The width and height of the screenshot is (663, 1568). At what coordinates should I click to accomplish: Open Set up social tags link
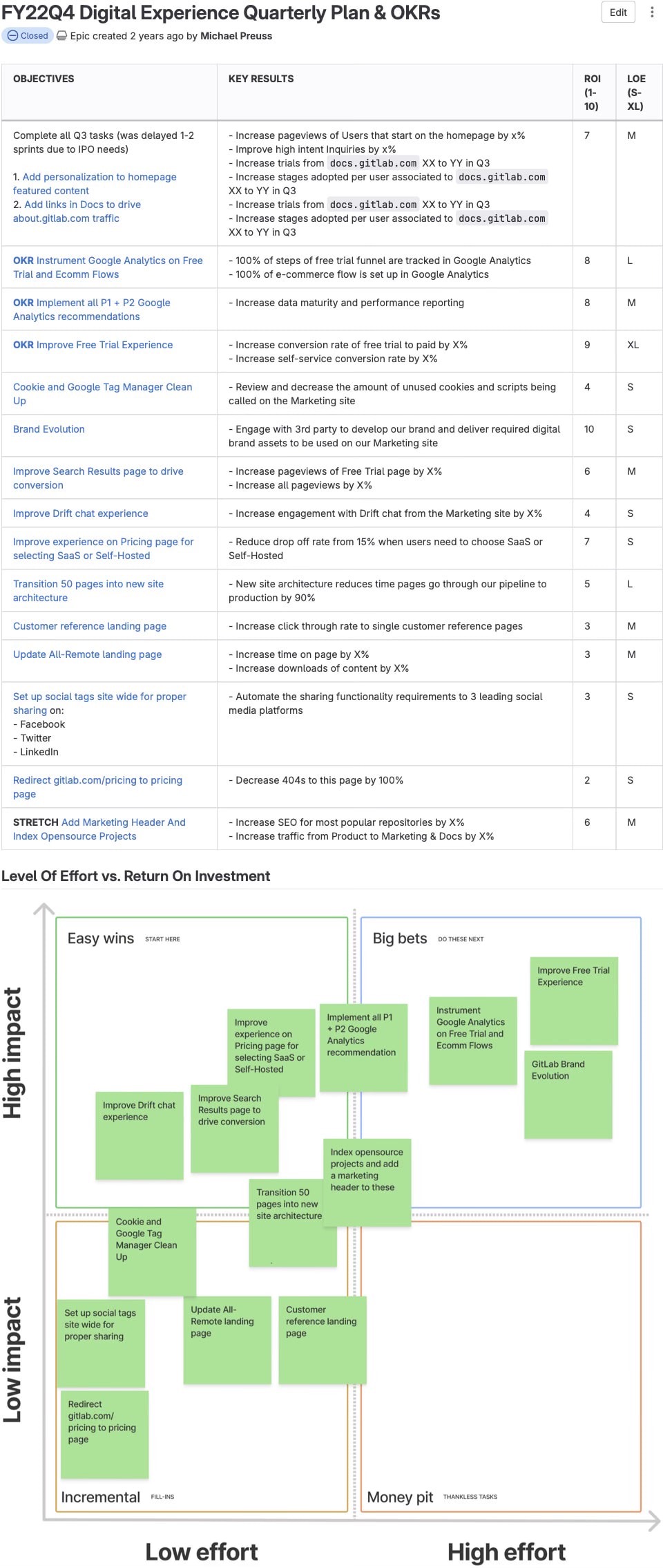(99, 697)
